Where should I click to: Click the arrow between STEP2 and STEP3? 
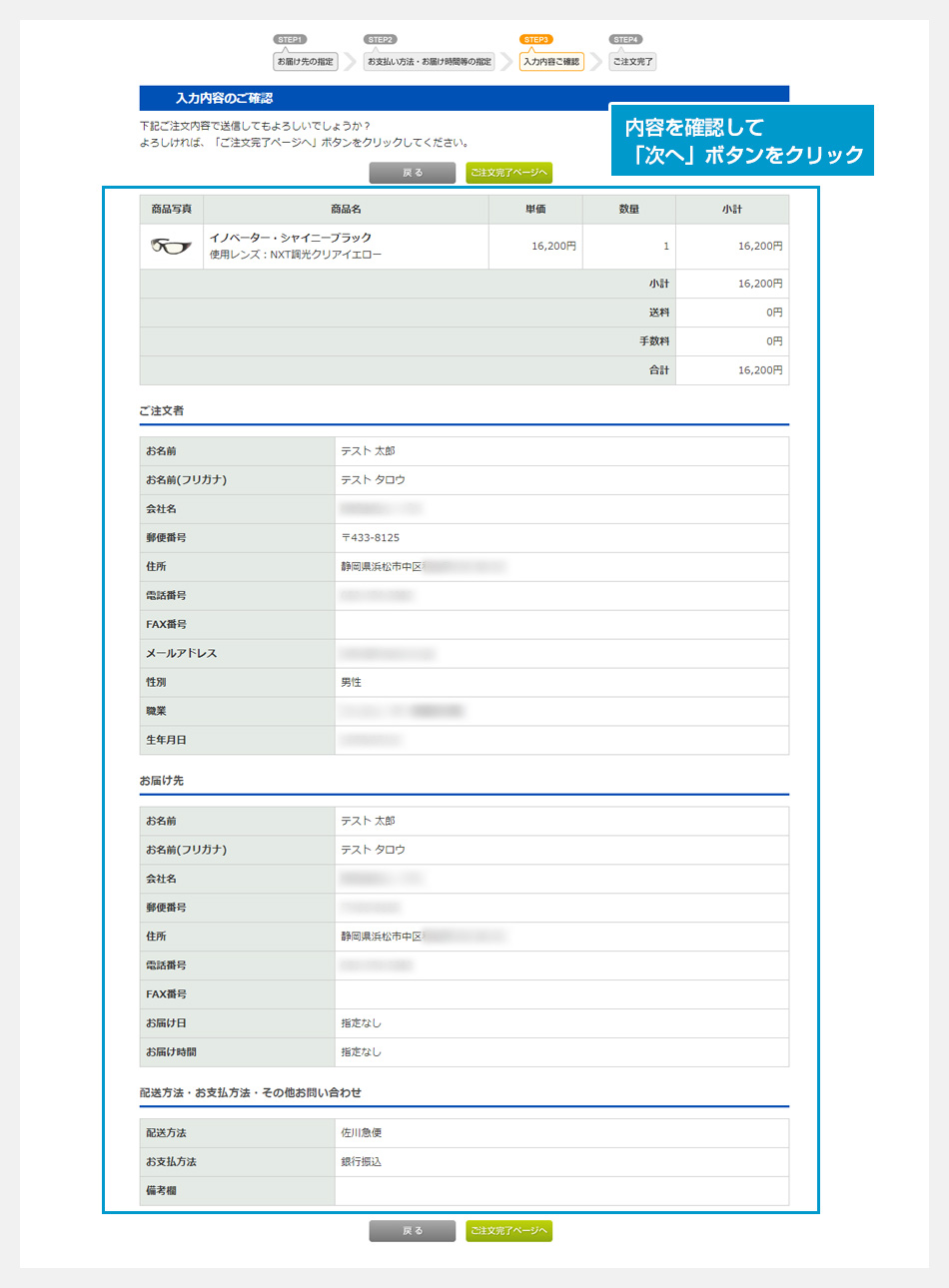coord(506,62)
